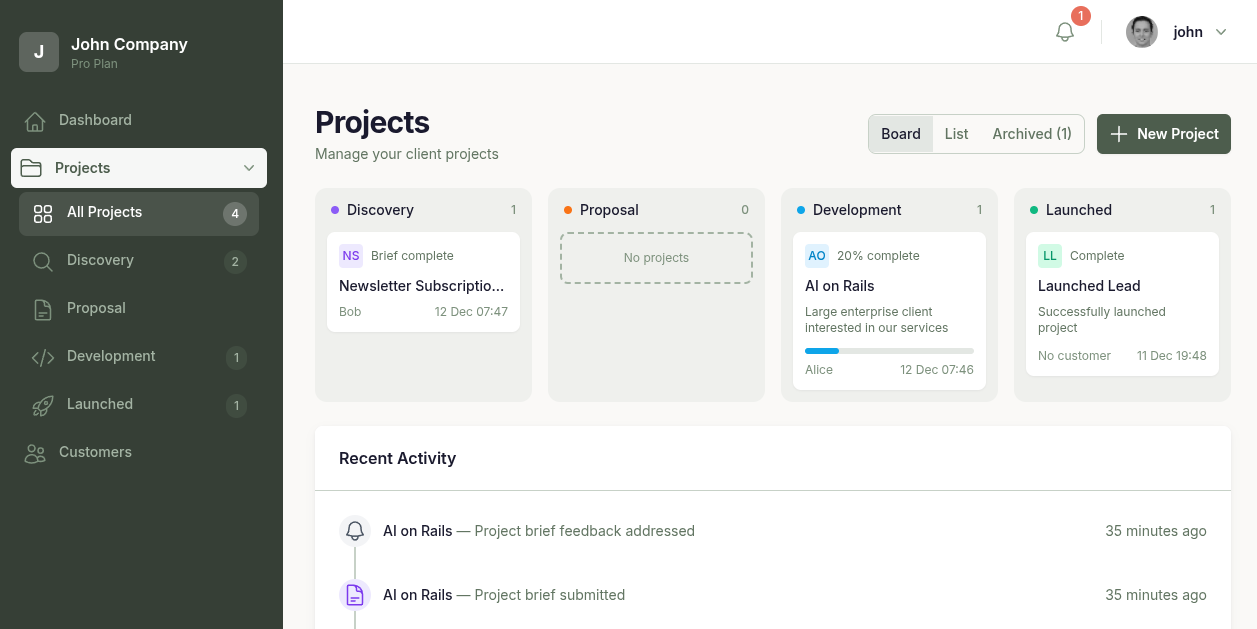Open Launched stage in sidebar
The height and width of the screenshot is (629, 1257).
tap(139, 404)
